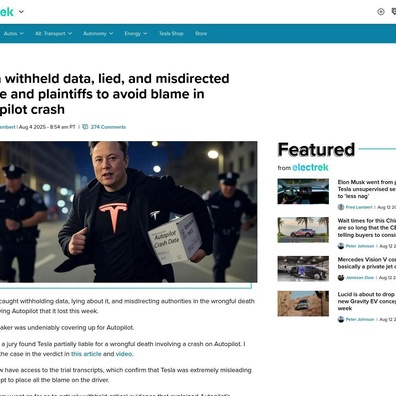The image size is (396, 396).
Task: Open the Alt. Transport menu
Action: click(50, 34)
